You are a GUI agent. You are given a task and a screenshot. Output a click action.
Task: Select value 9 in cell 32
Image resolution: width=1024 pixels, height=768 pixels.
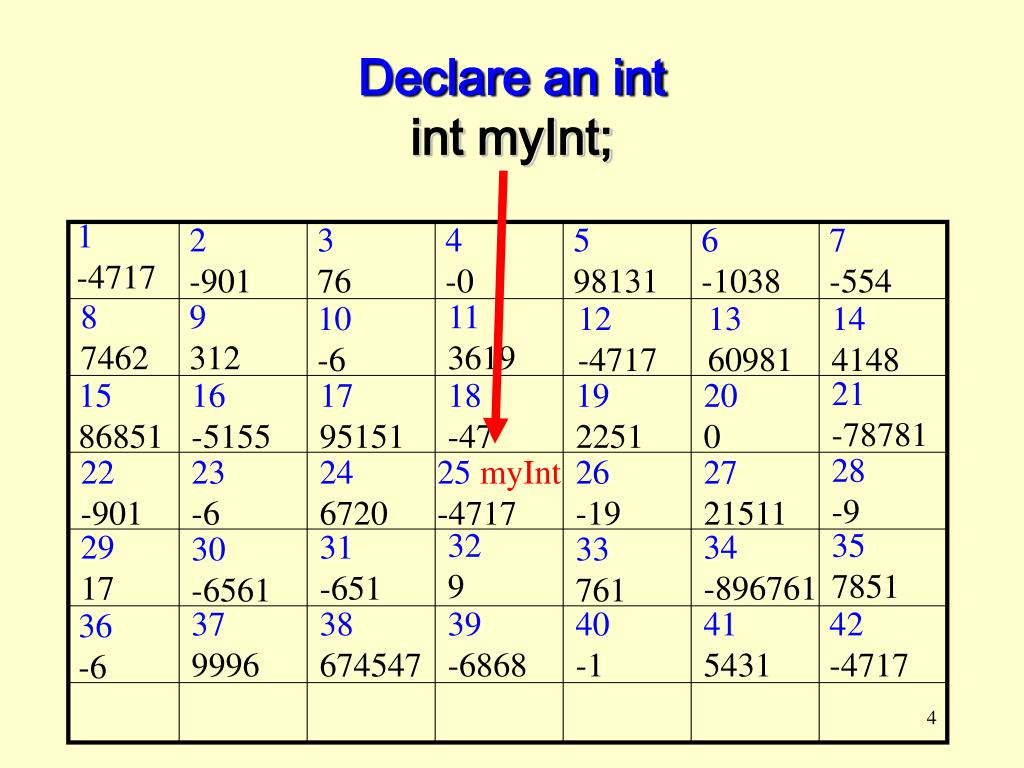point(456,587)
